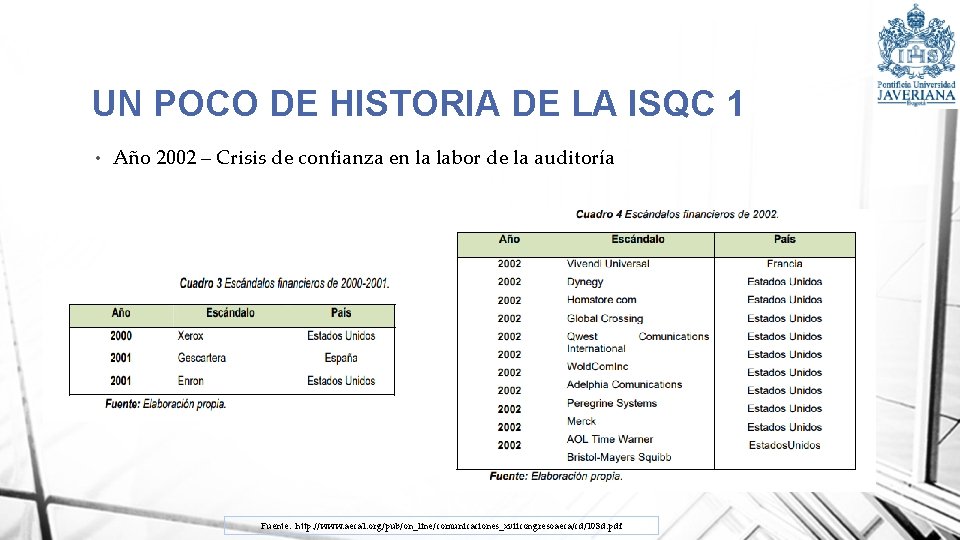Select the 'Escándalo' header in Cuadro 4 table
Image resolution: width=960 pixels, height=540 pixels.
tap(637, 239)
